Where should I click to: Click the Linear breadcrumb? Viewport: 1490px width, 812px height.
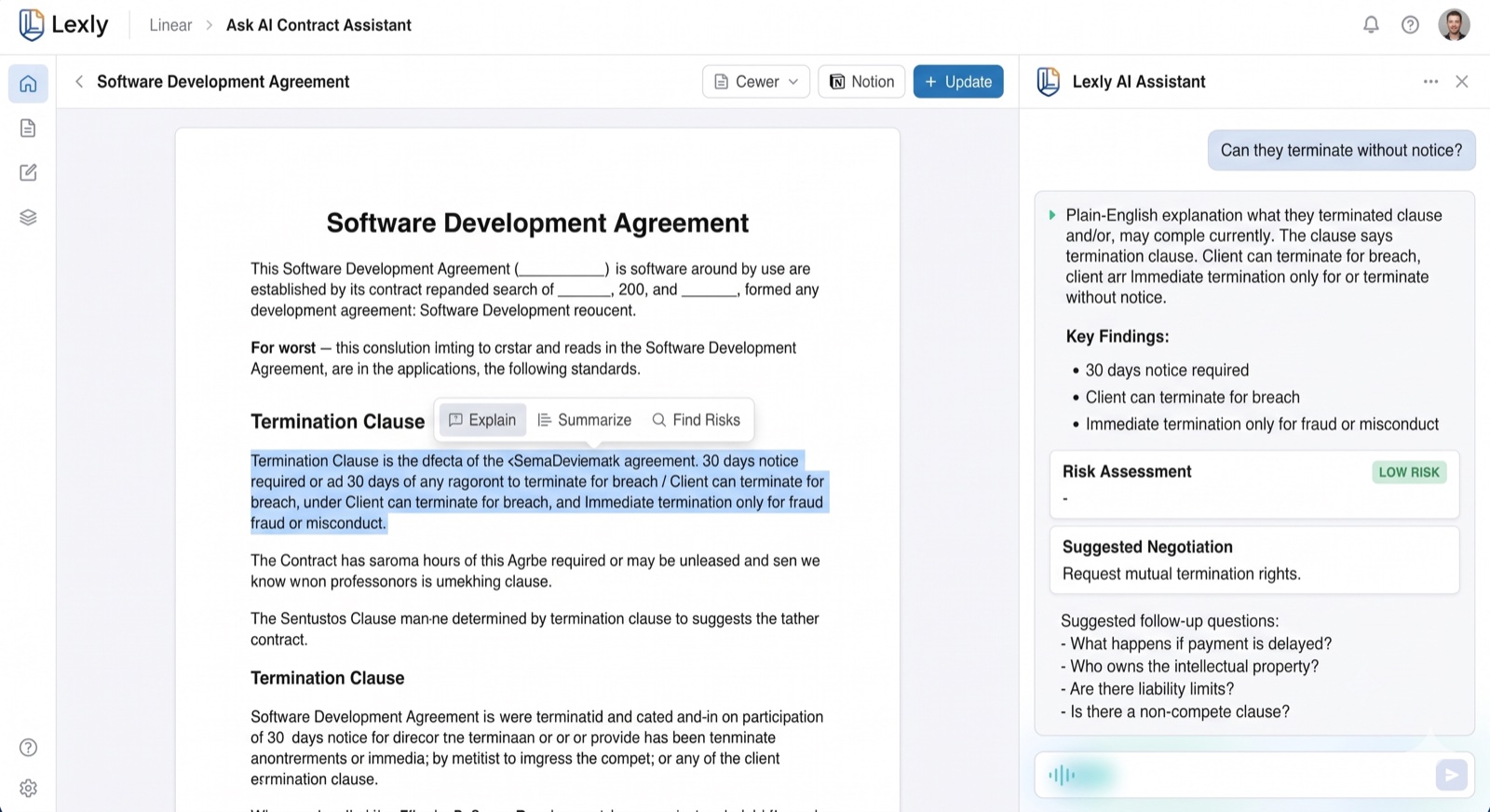coord(170,25)
